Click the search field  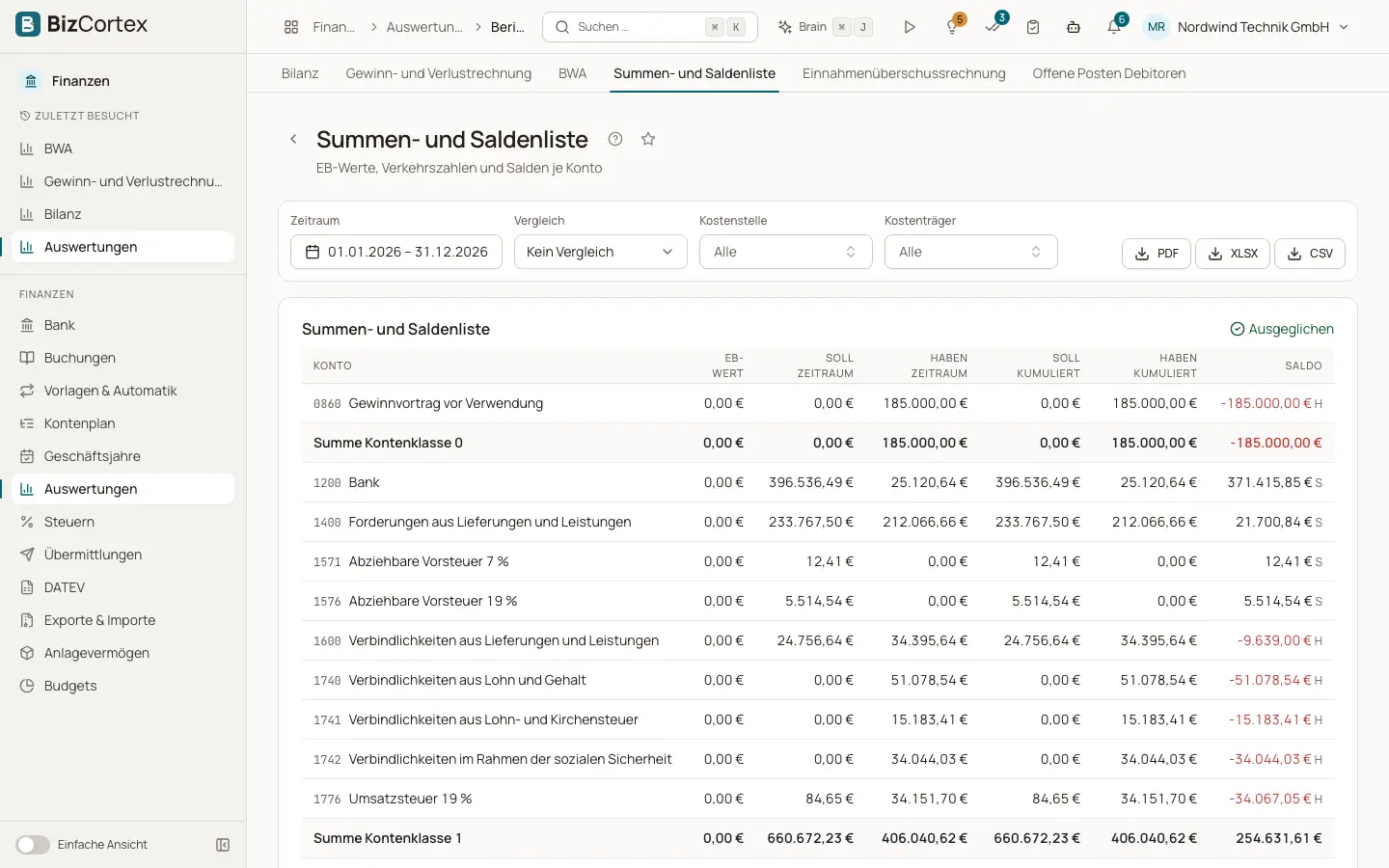click(x=650, y=27)
